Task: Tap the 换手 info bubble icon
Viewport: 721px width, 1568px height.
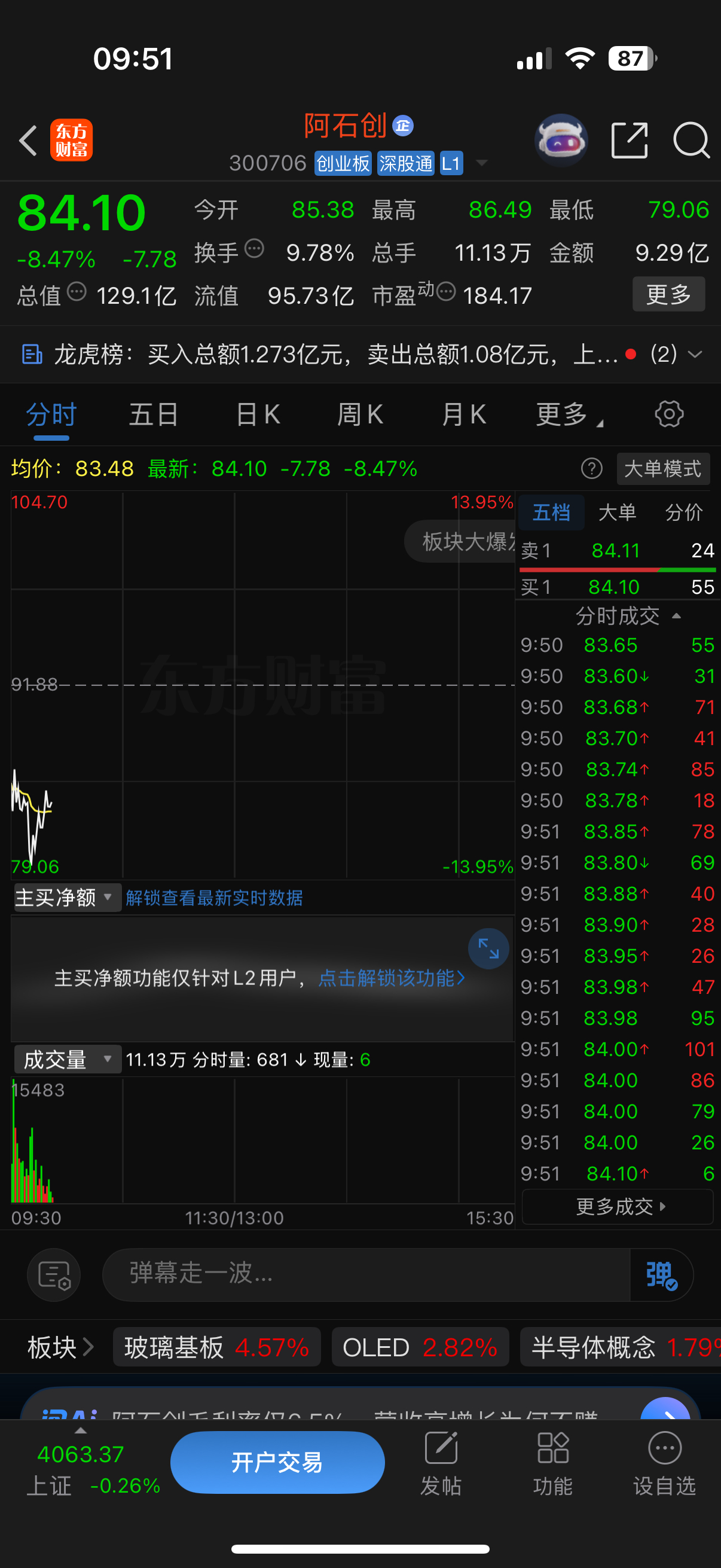Action: coord(254,248)
